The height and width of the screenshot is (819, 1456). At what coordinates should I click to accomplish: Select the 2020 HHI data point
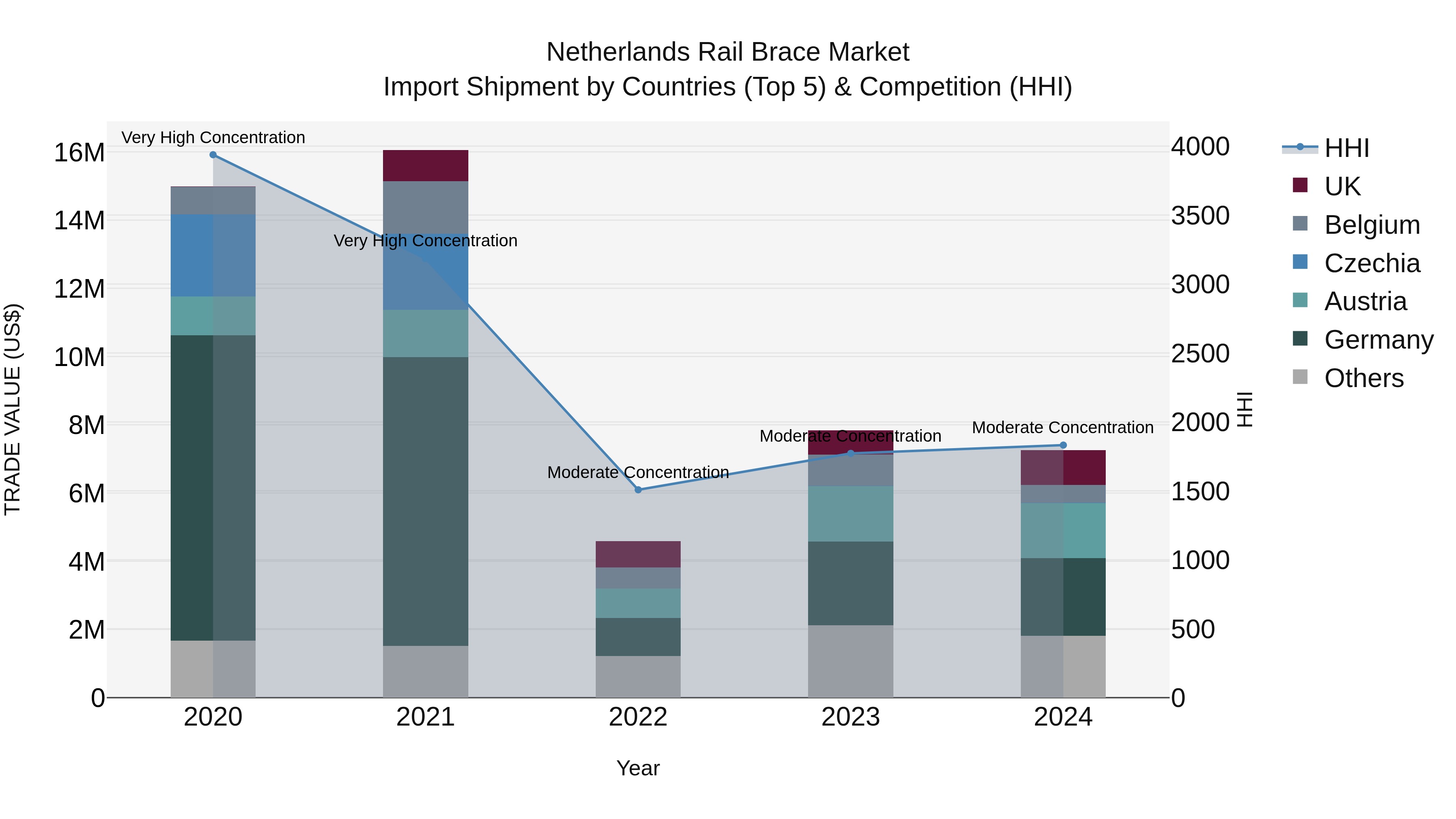tap(213, 155)
